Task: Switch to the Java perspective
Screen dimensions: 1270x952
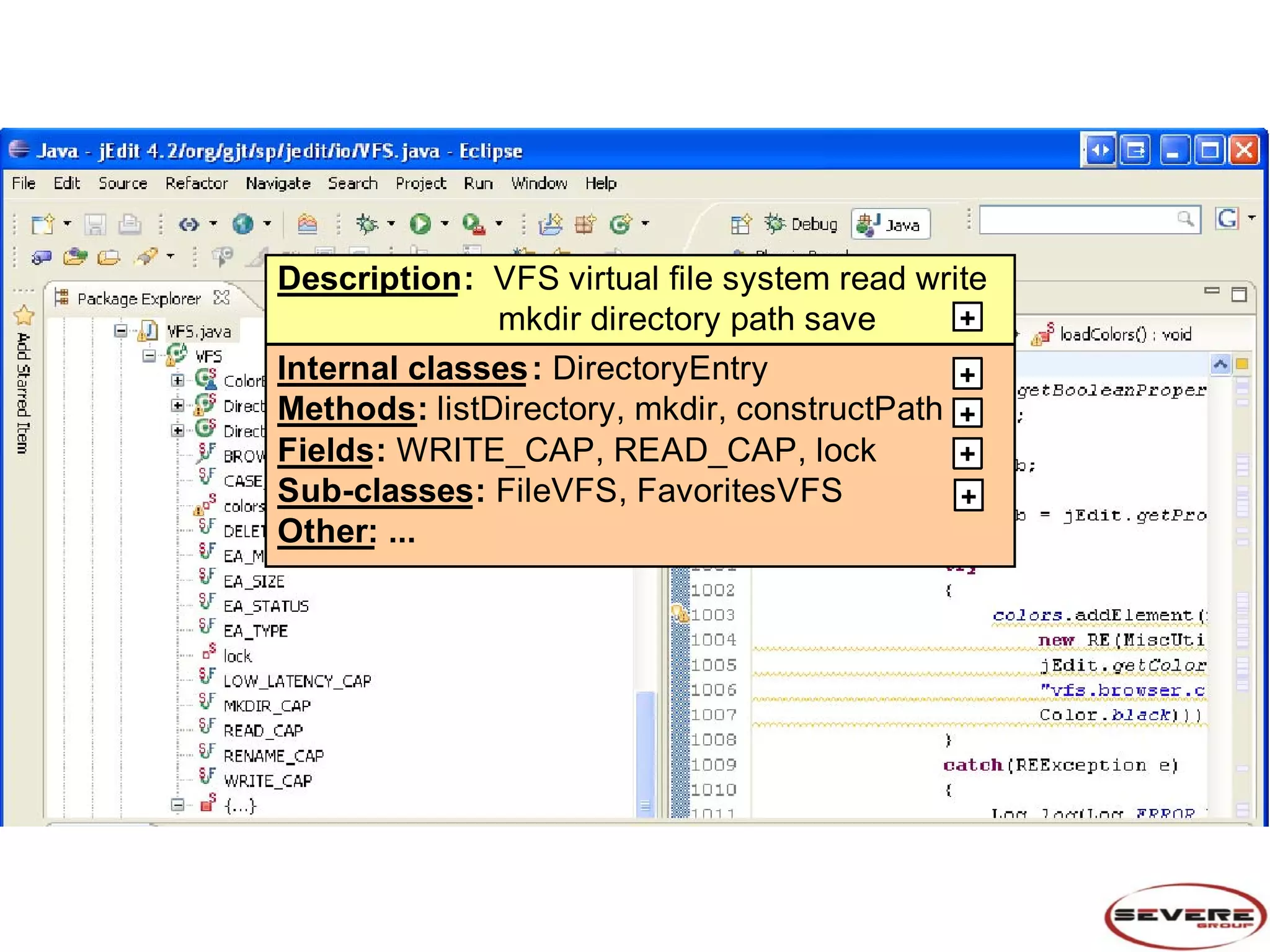Action: tap(890, 224)
